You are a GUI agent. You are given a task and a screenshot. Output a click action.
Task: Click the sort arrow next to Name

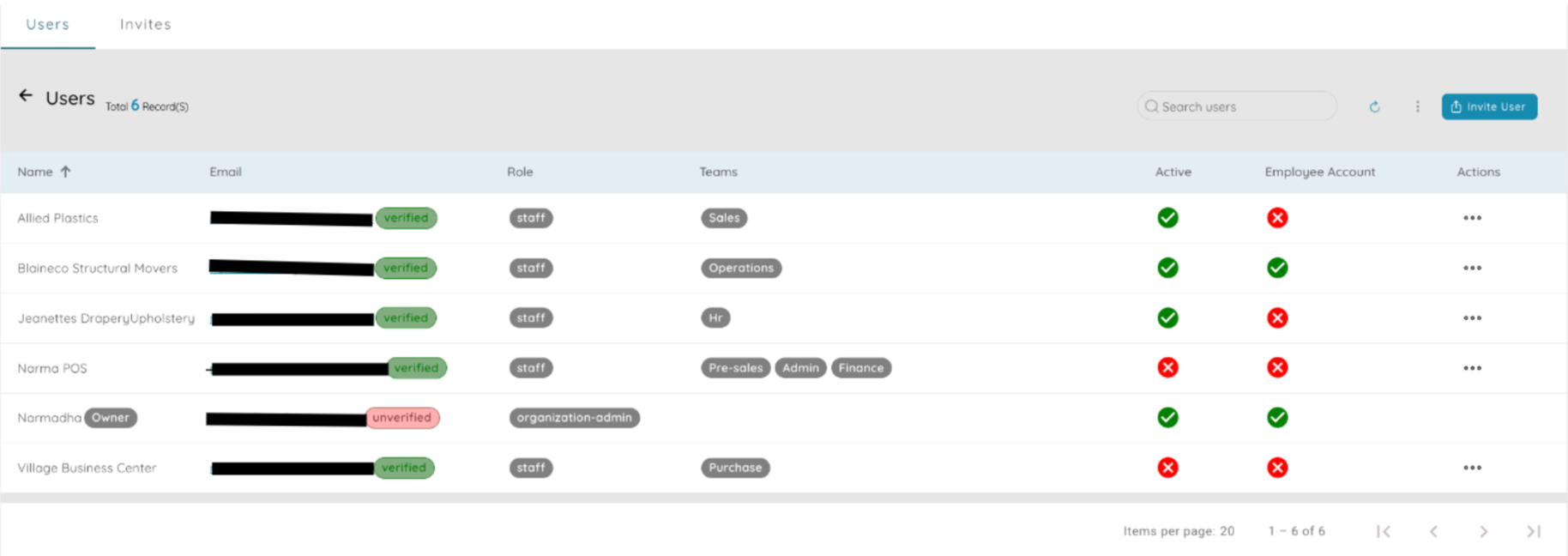tap(65, 172)
